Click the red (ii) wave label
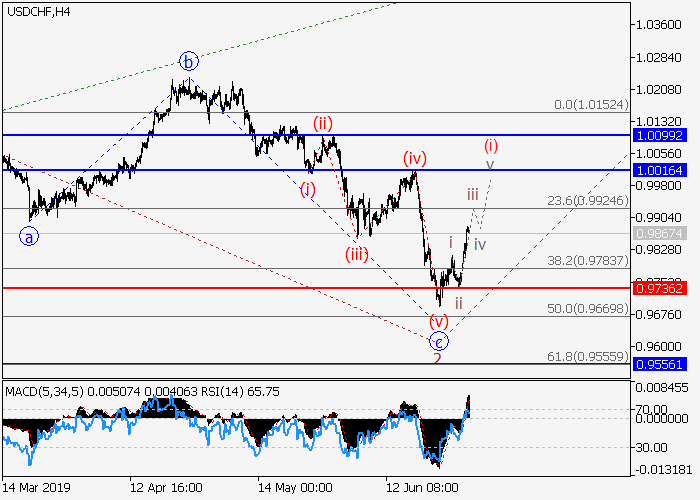This screenshot has width=700, height=500. pos(322,123)
